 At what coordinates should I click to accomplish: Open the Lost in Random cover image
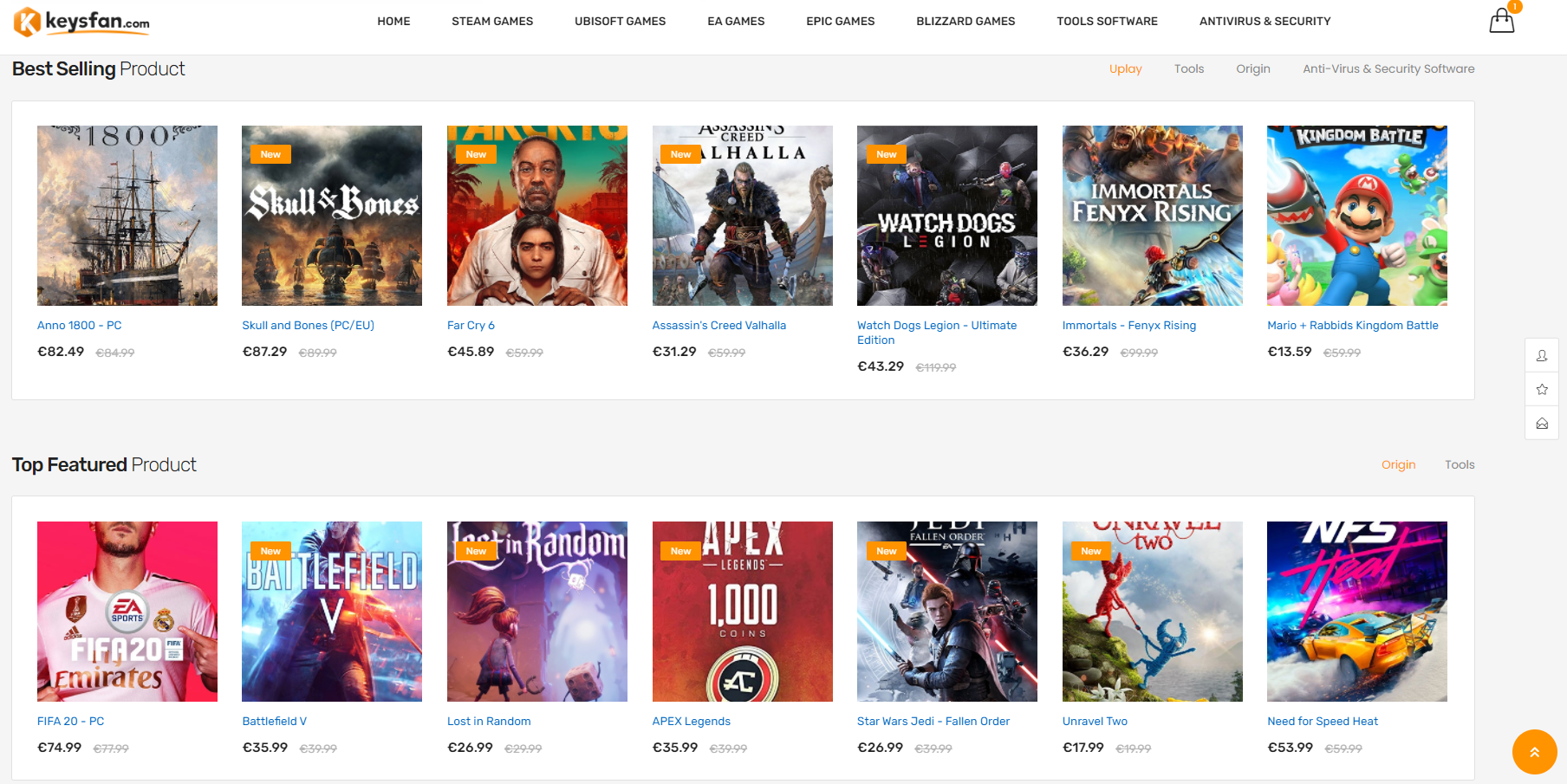point(537,612)
